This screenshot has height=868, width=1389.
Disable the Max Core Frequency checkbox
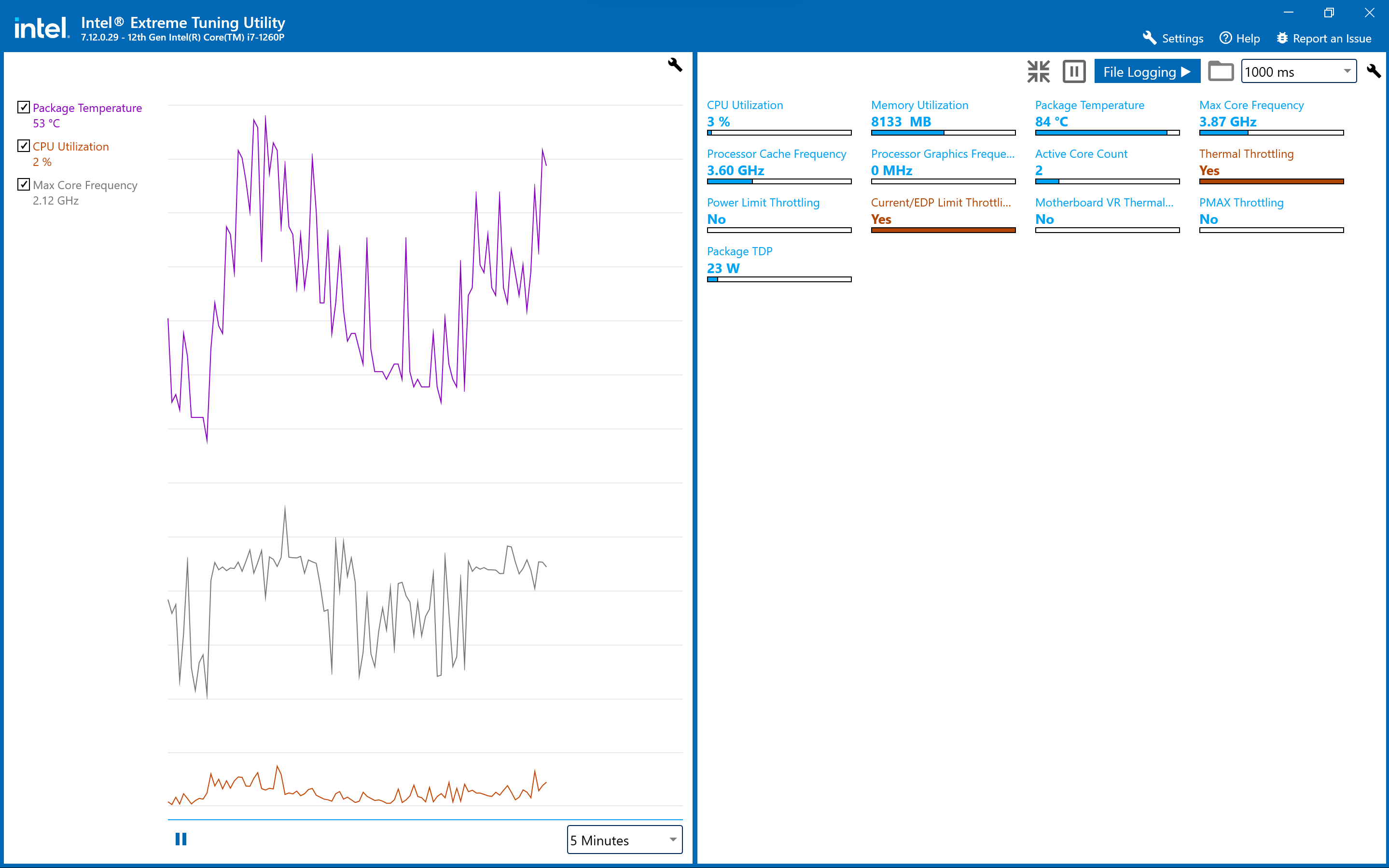(x=24, y=184)
